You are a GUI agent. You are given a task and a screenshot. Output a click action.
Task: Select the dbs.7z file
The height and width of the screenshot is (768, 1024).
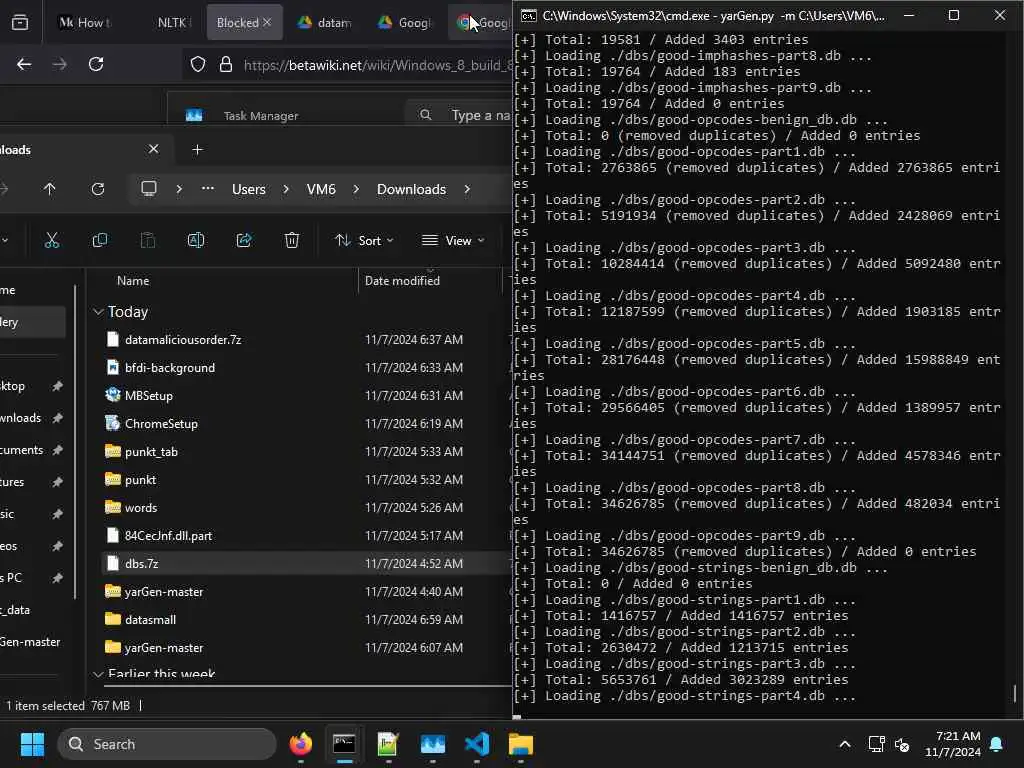pyautogui.click(x=142, y=564)
